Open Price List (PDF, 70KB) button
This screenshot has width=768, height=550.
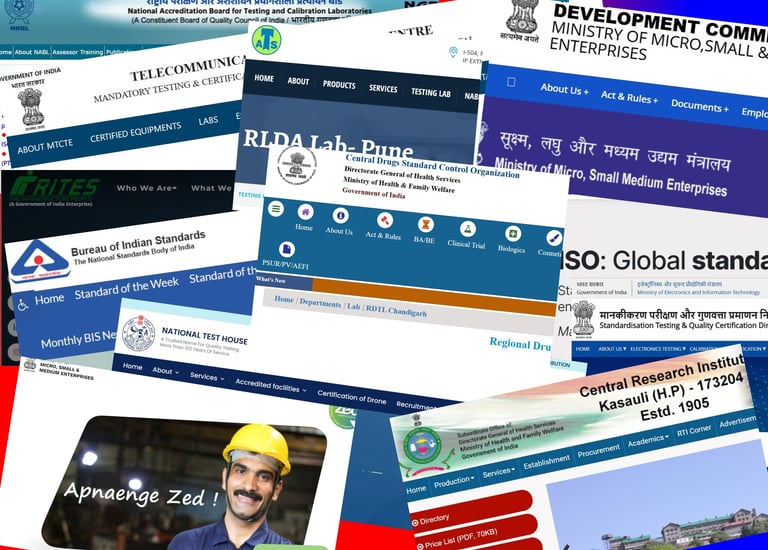(x=476, y=535)
